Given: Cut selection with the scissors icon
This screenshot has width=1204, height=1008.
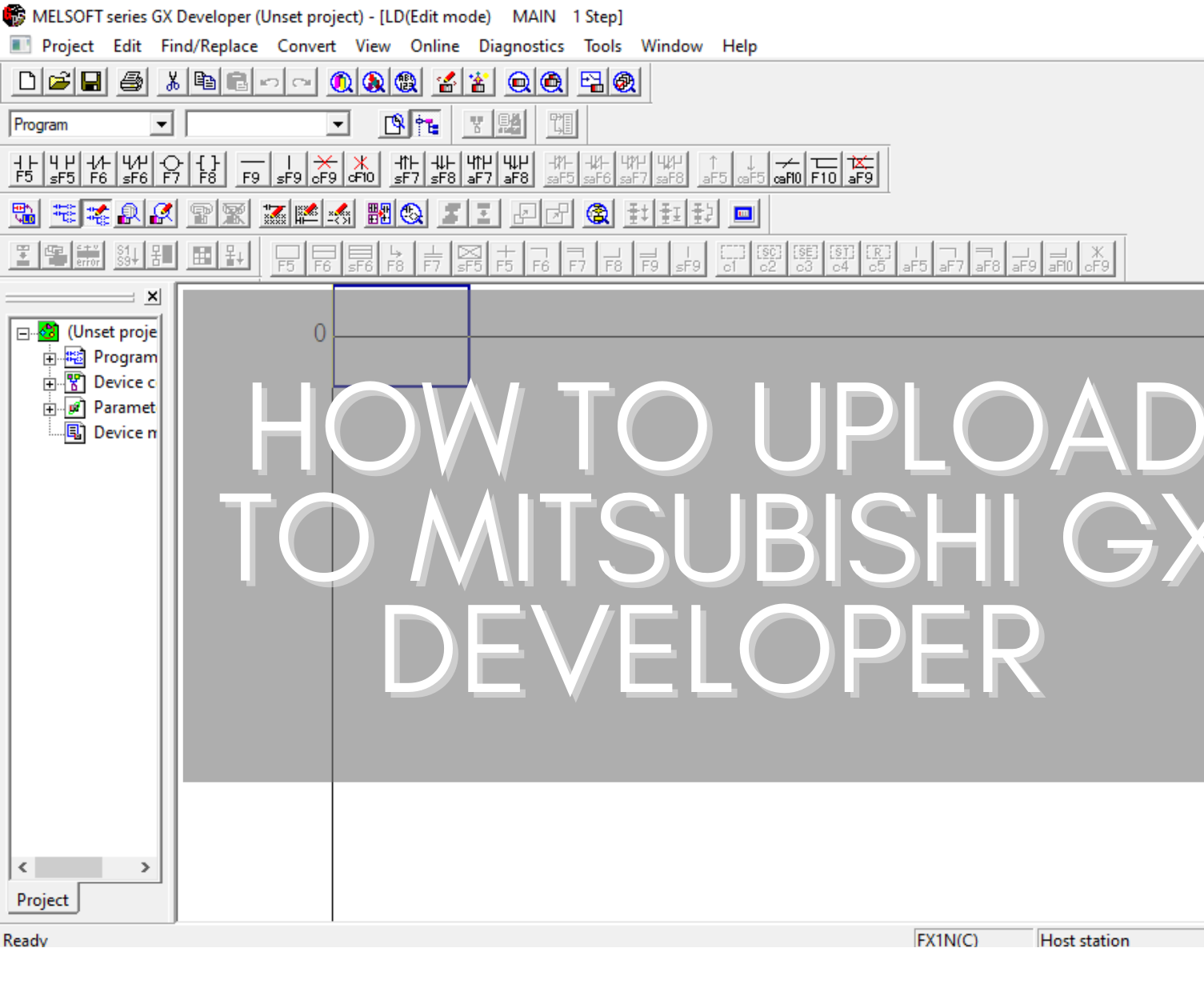Looking at the screenshot, I should (171, 81).
